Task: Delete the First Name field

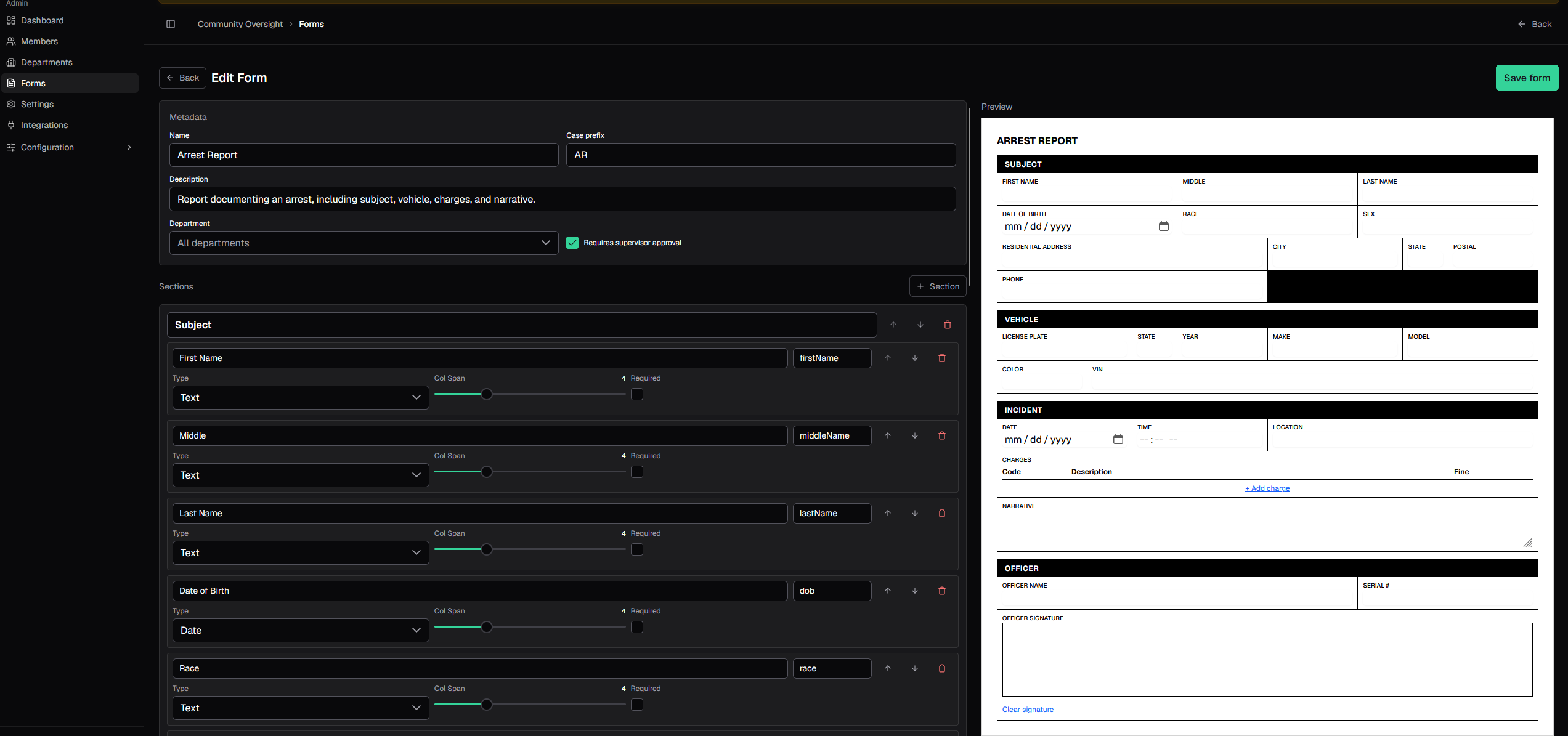Action: tap(942, 358)
